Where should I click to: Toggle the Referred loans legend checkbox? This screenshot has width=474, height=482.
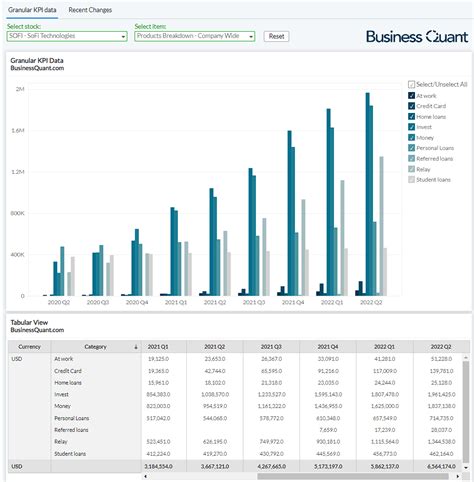(412, 159)
